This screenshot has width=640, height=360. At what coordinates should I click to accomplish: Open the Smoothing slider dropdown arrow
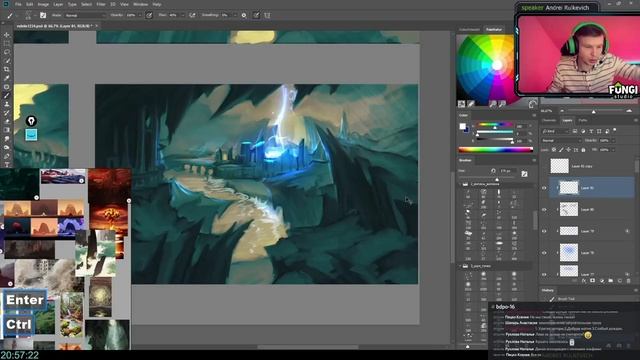pos(235,15)
